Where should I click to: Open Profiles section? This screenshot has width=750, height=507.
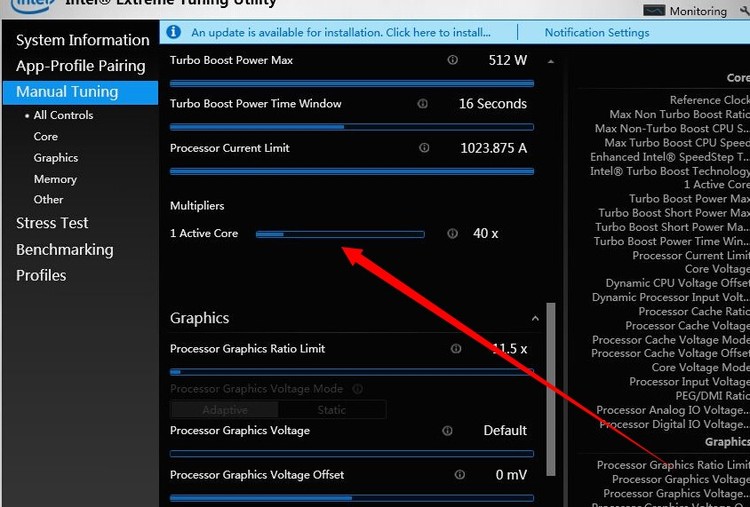[x=41, y=276]
